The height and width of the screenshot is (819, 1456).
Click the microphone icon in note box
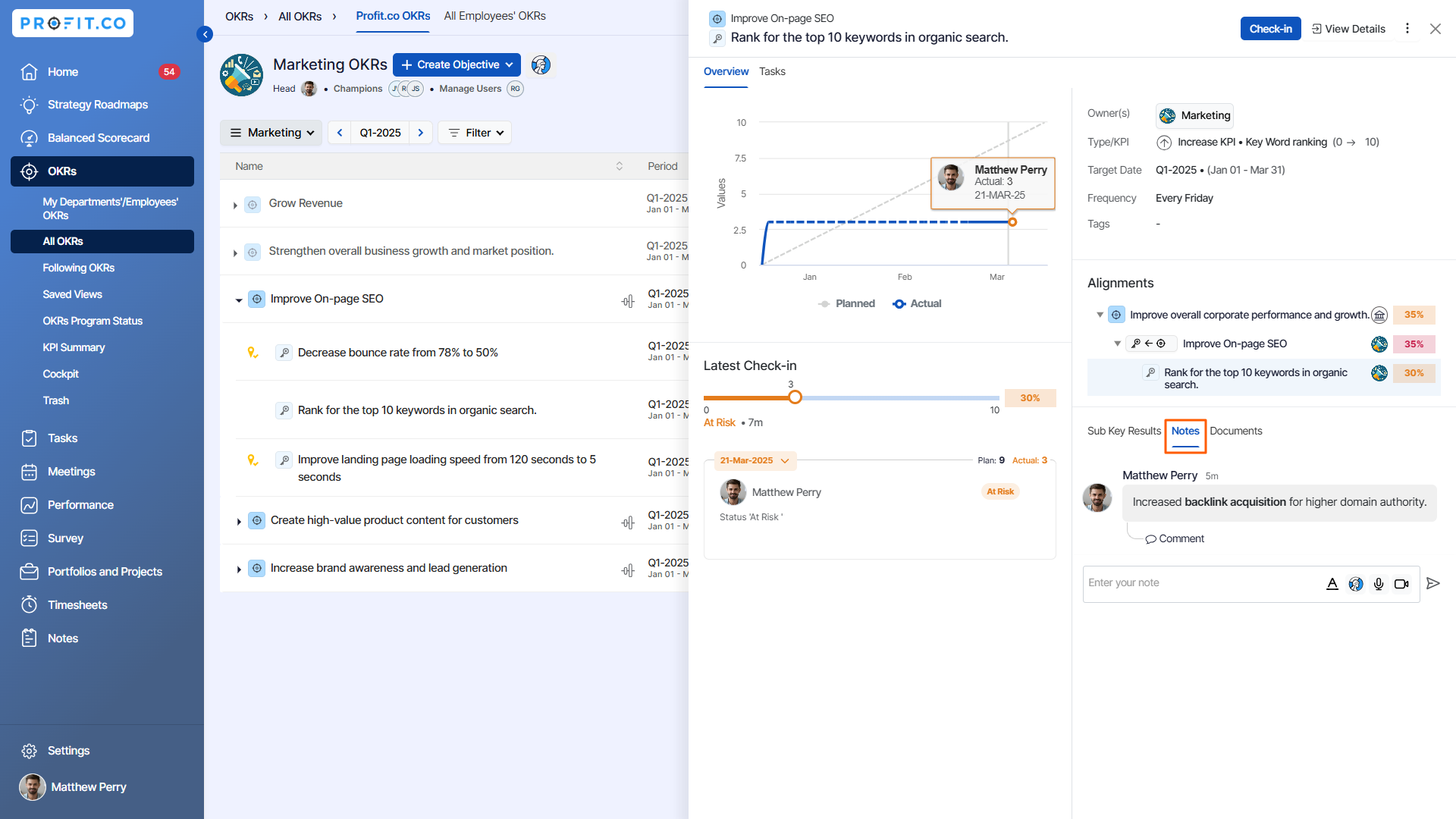point(1379,583)
